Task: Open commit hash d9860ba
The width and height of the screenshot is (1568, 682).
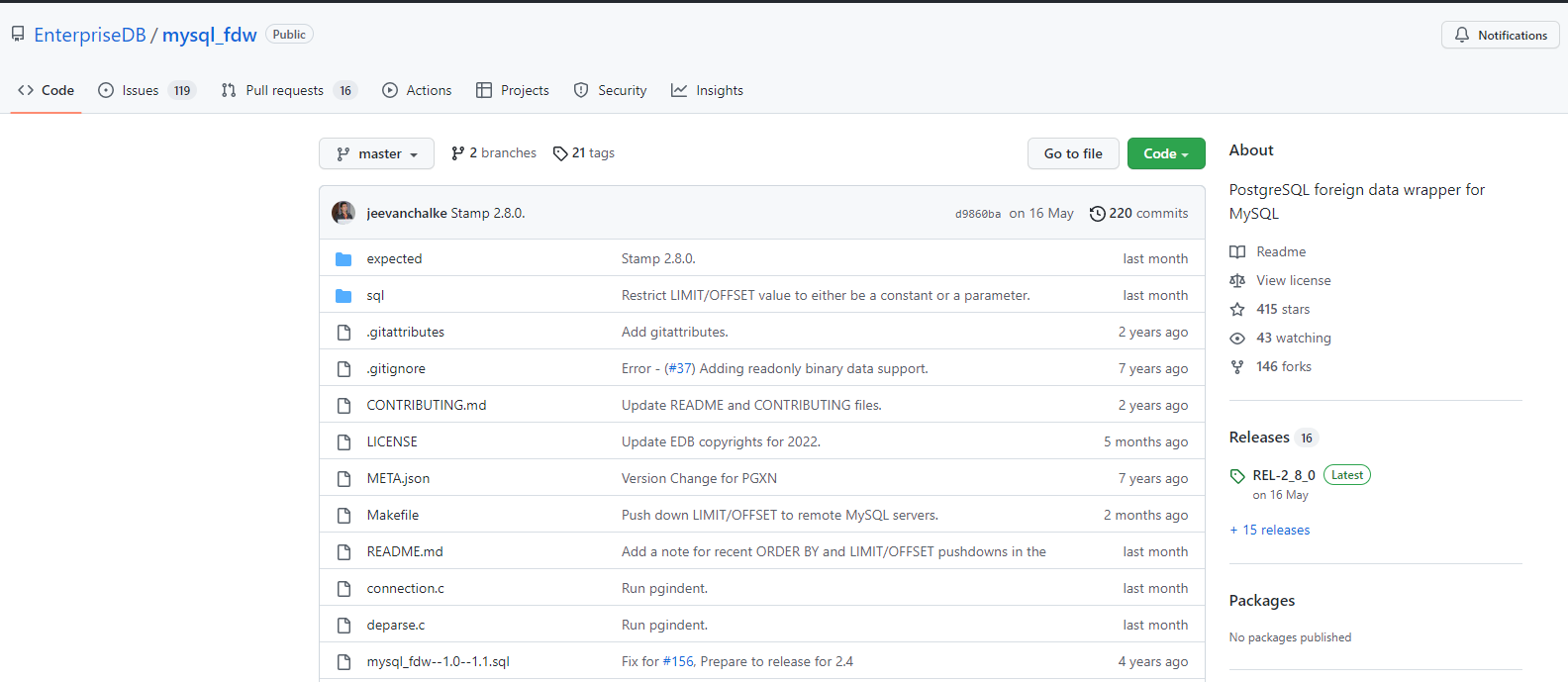Action: (978, 214)
